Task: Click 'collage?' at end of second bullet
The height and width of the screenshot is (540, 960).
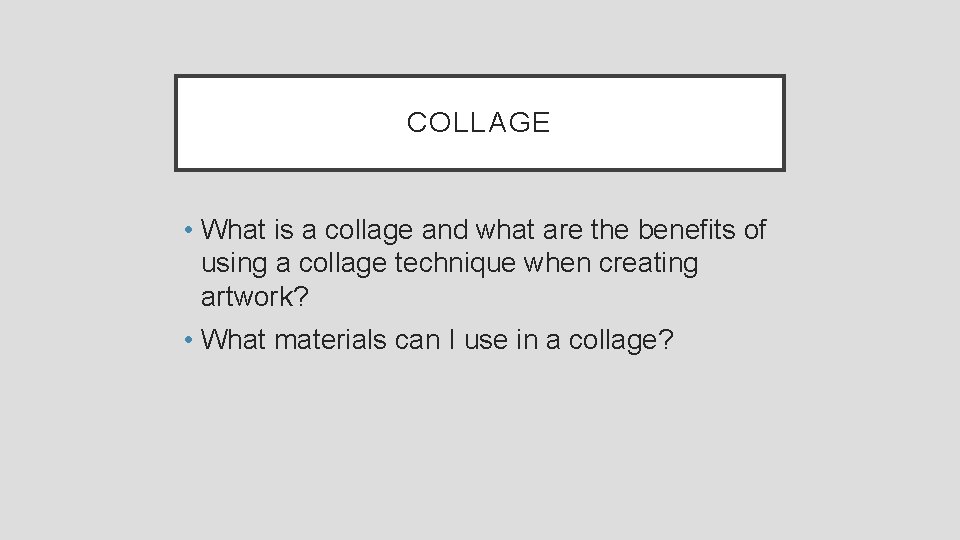Action: click(x=621, y=340)
